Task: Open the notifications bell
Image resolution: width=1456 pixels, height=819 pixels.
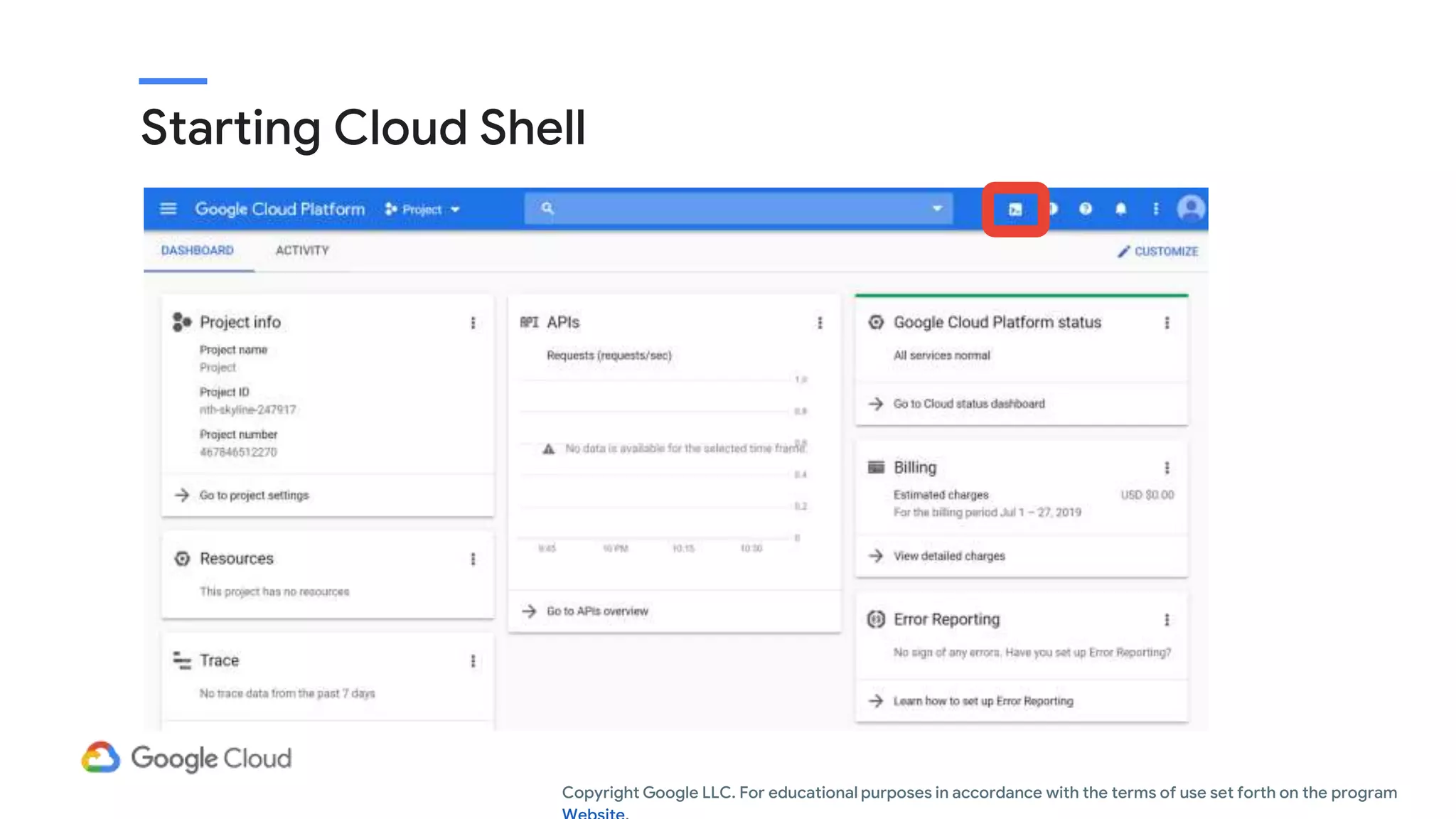Action: pos(1120,209)
